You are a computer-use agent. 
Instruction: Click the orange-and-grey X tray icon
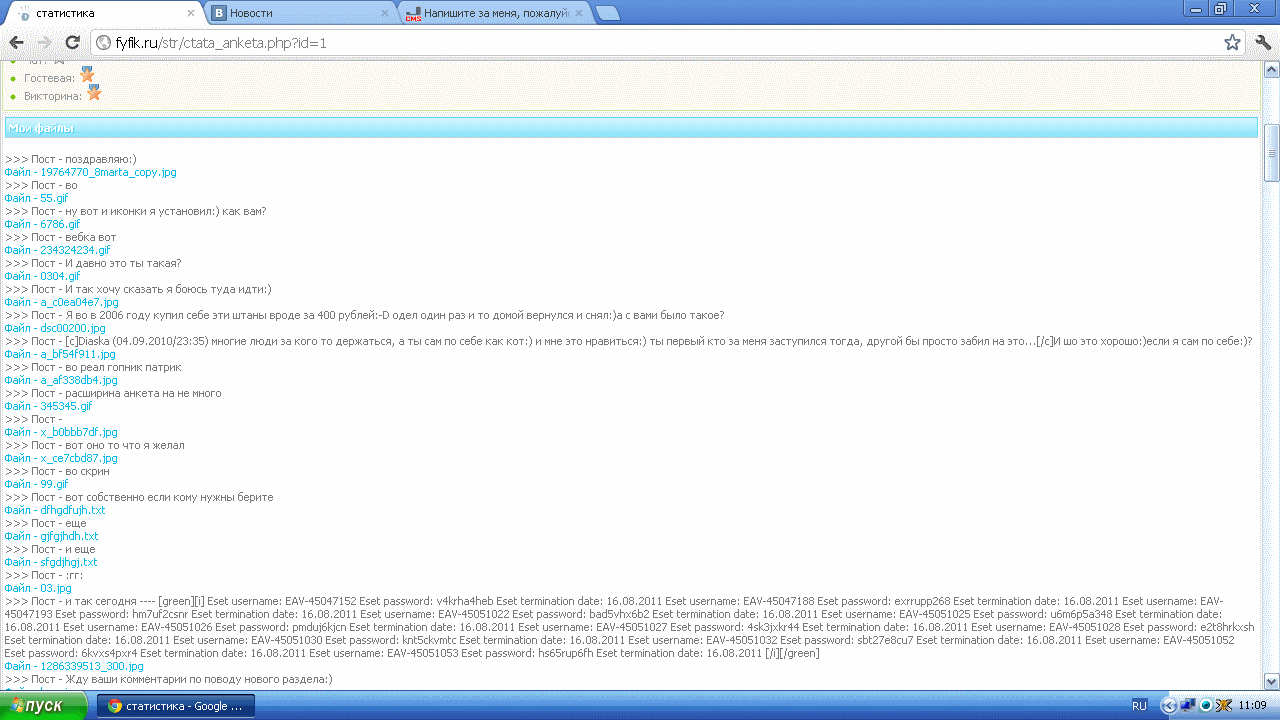pos(1224,705)
